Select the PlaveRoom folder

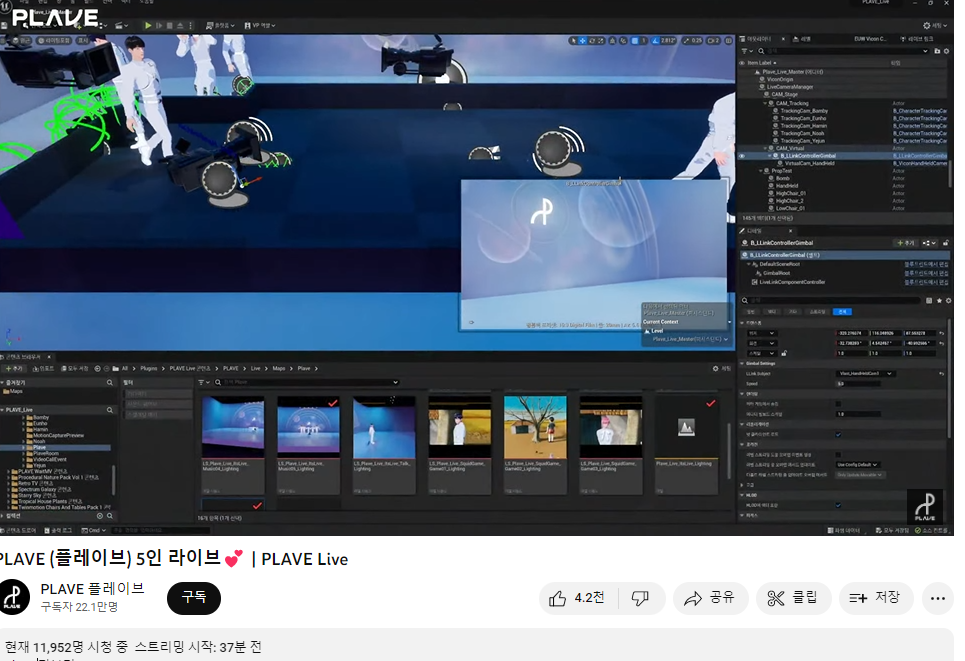point(45,454)
